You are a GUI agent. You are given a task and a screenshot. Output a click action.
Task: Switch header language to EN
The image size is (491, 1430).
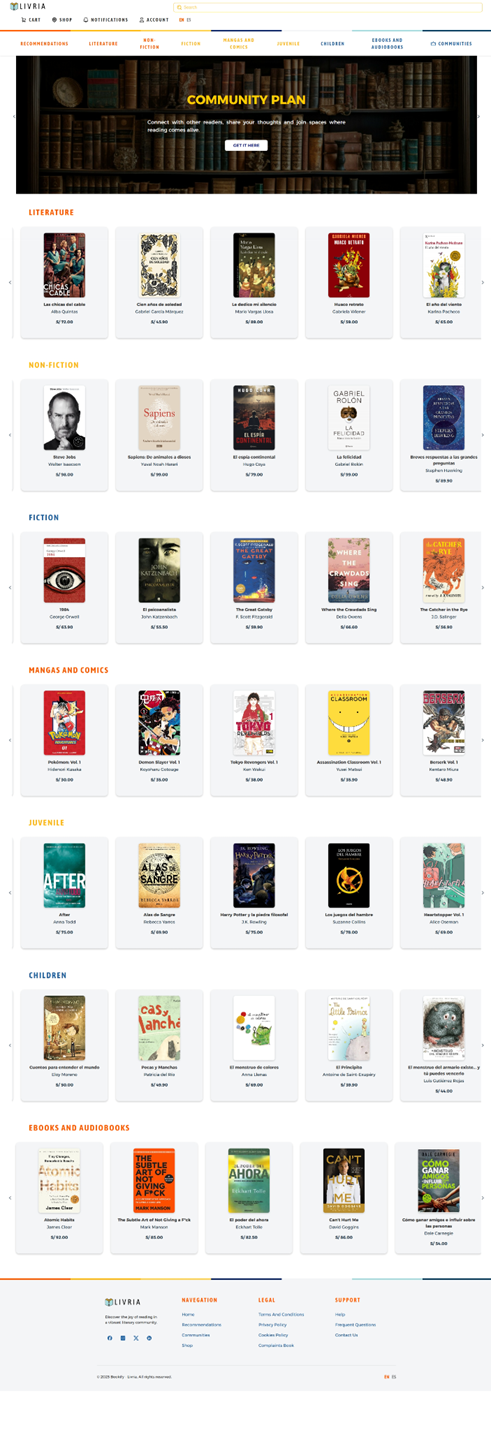pyautogui.click(x=181, y=20)
